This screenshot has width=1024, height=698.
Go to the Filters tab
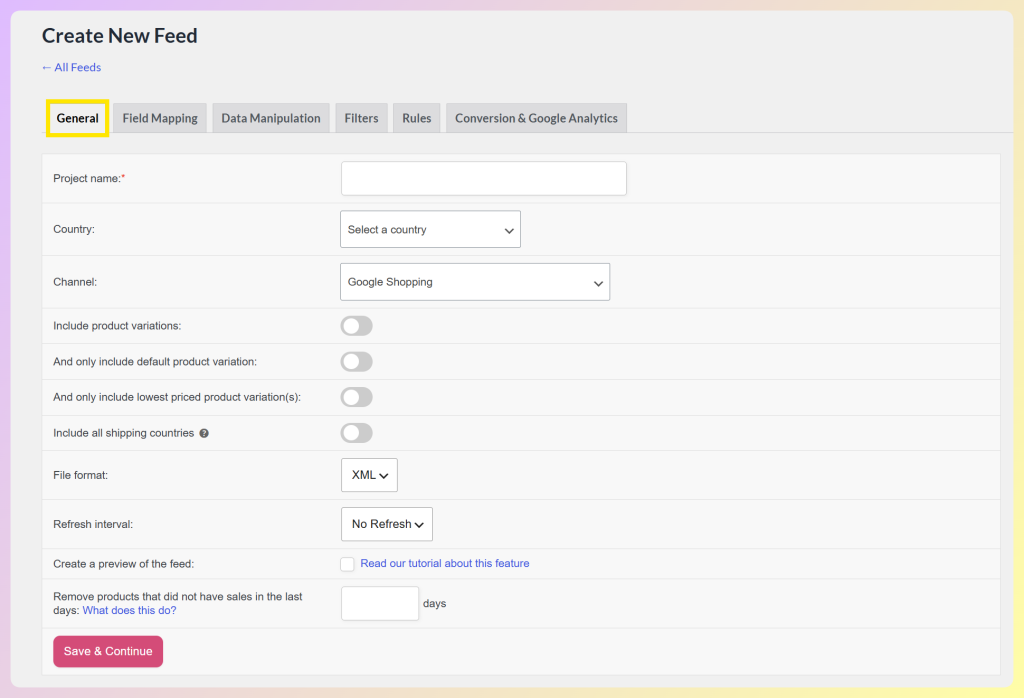(x=361, y=118)
